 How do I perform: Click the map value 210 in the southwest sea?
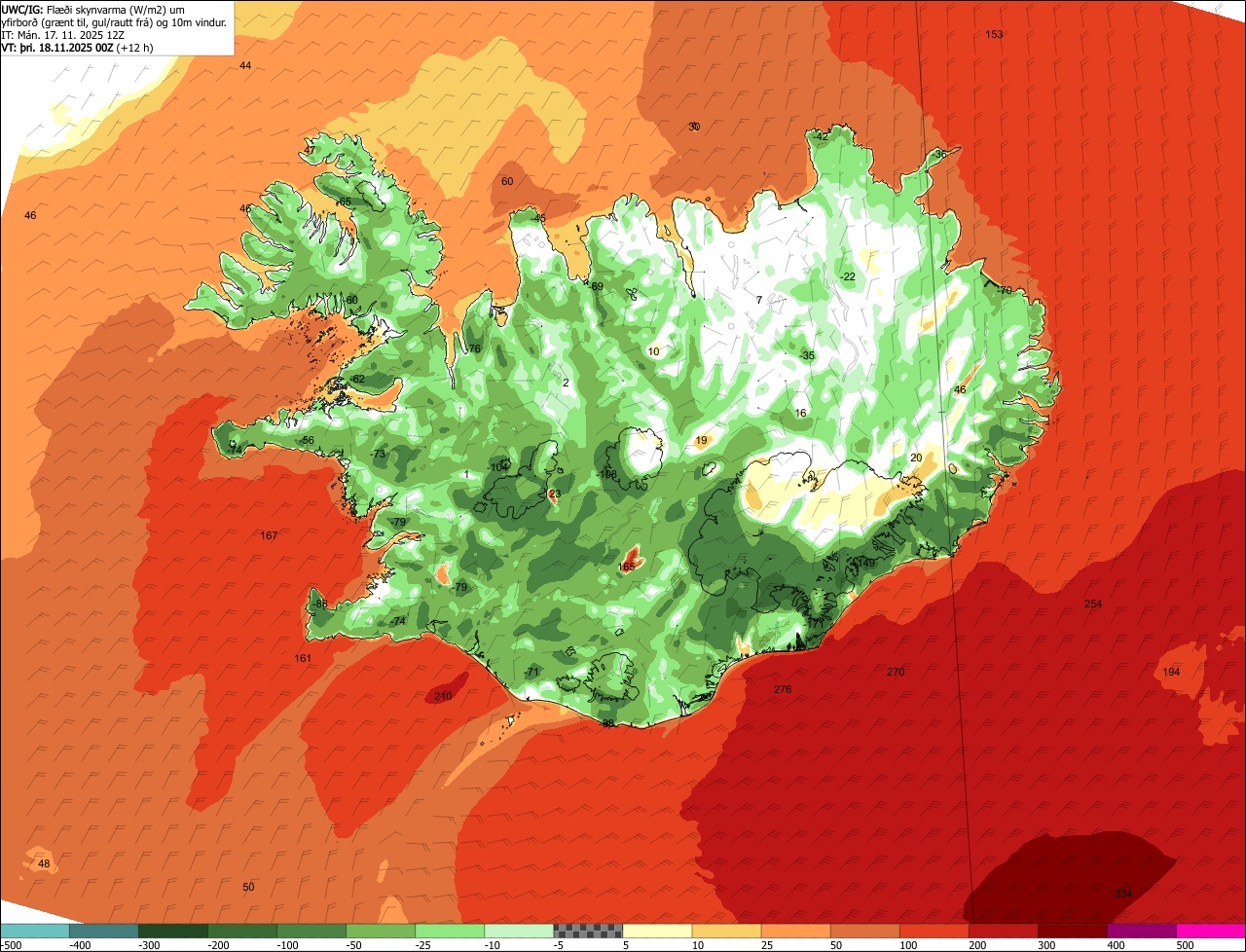pos(443,696)
